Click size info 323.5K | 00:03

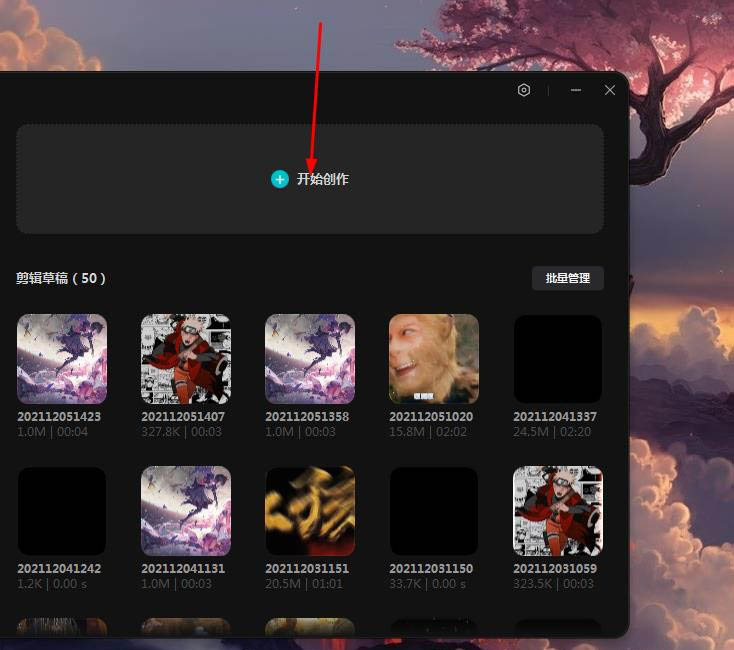coord(553,584)
